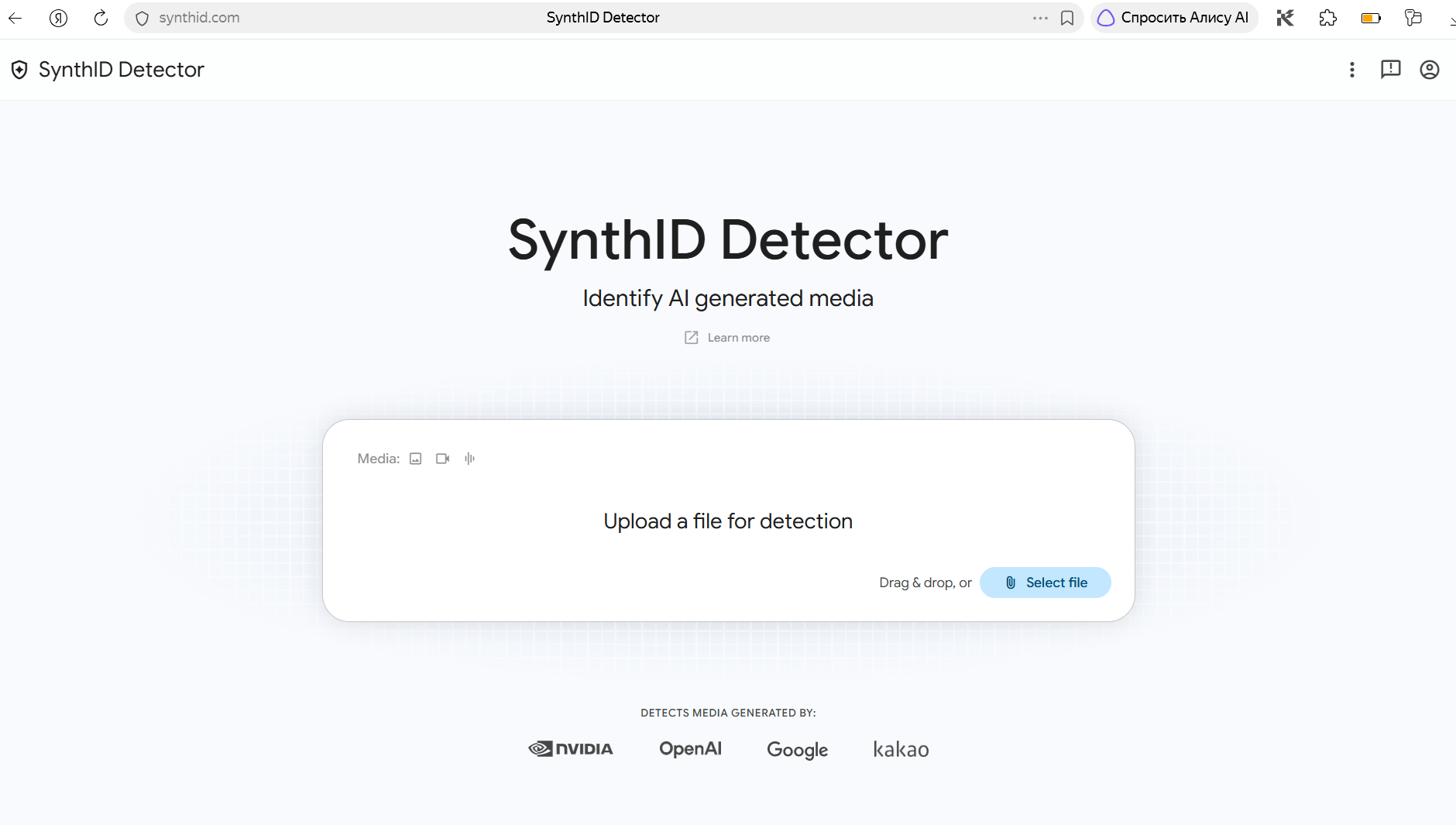The width and height of the screenshot is (1456, 825).
Task: Open the vertical three-dot options menu
Action: [x=1352, y=70]
